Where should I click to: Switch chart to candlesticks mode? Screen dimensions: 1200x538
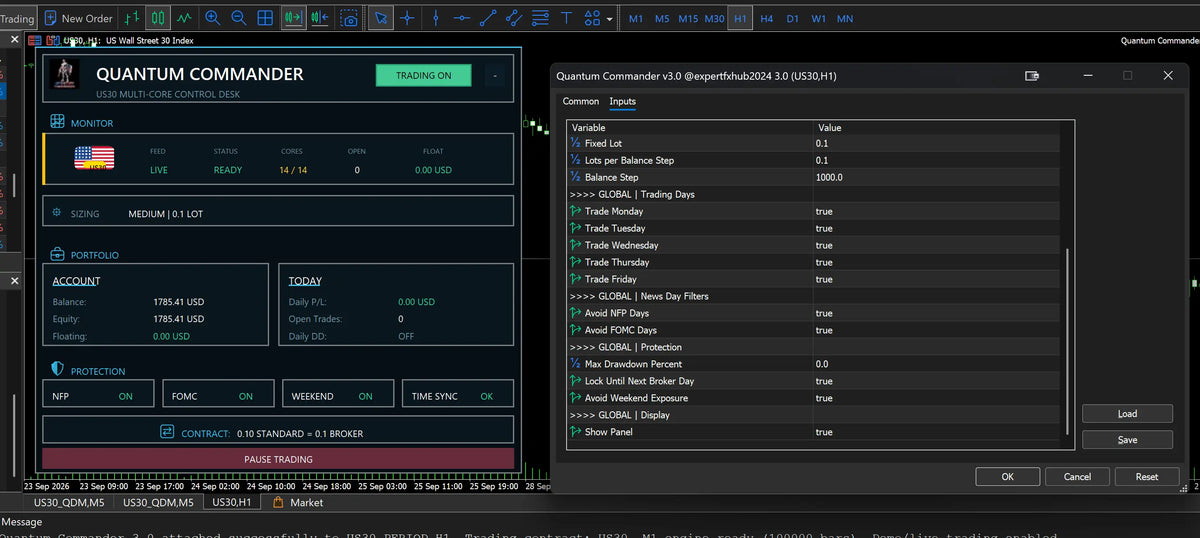pos(158,18)
